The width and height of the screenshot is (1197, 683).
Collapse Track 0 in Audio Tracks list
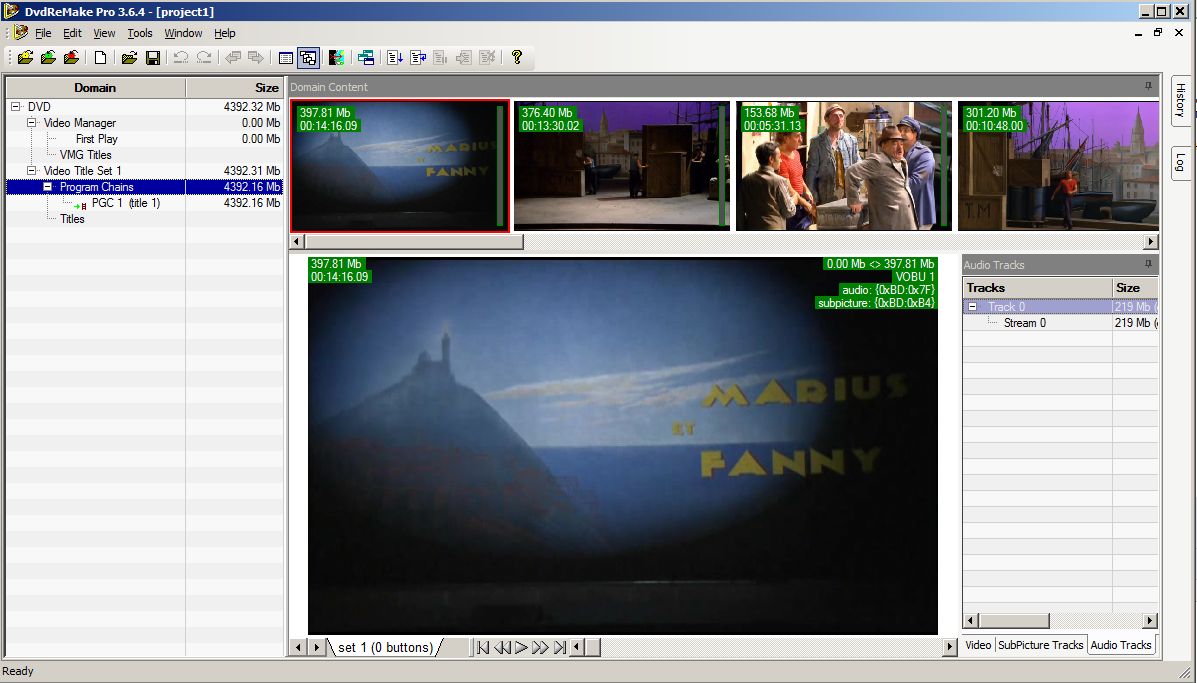973,307
